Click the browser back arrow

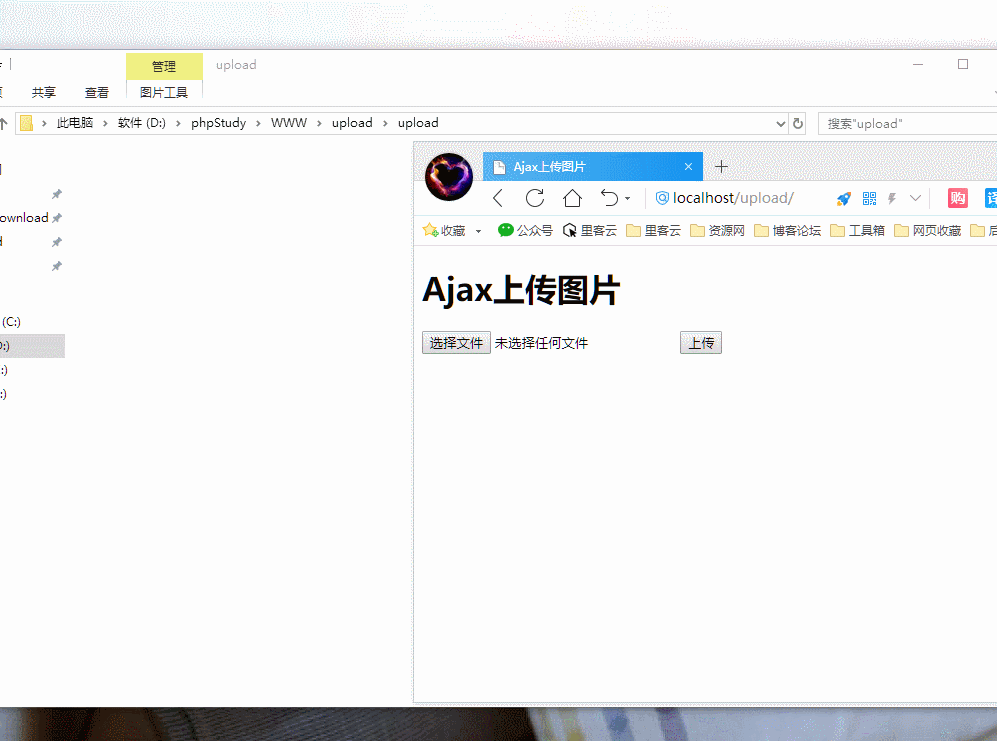coord(498,198)
